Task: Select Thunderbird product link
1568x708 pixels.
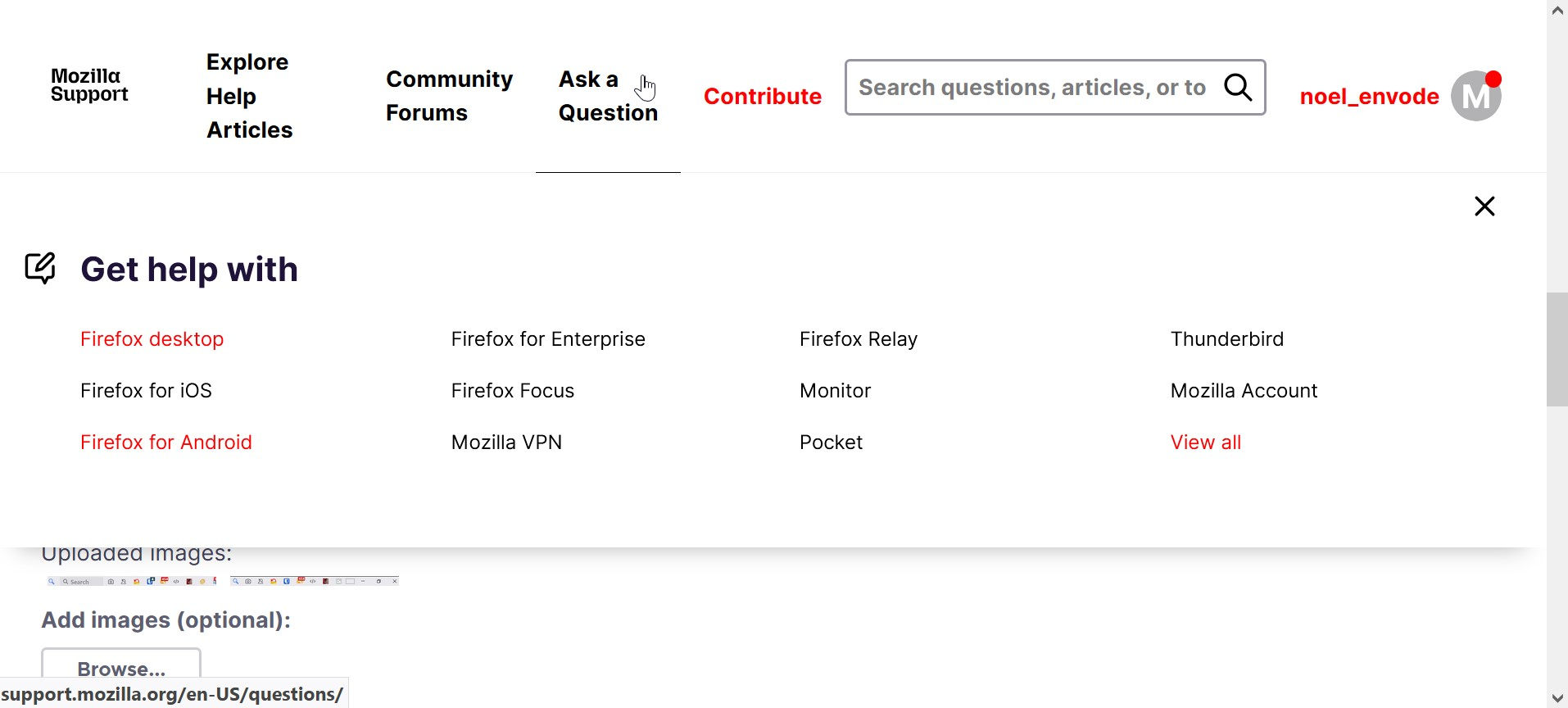Action: (1226, 339)
